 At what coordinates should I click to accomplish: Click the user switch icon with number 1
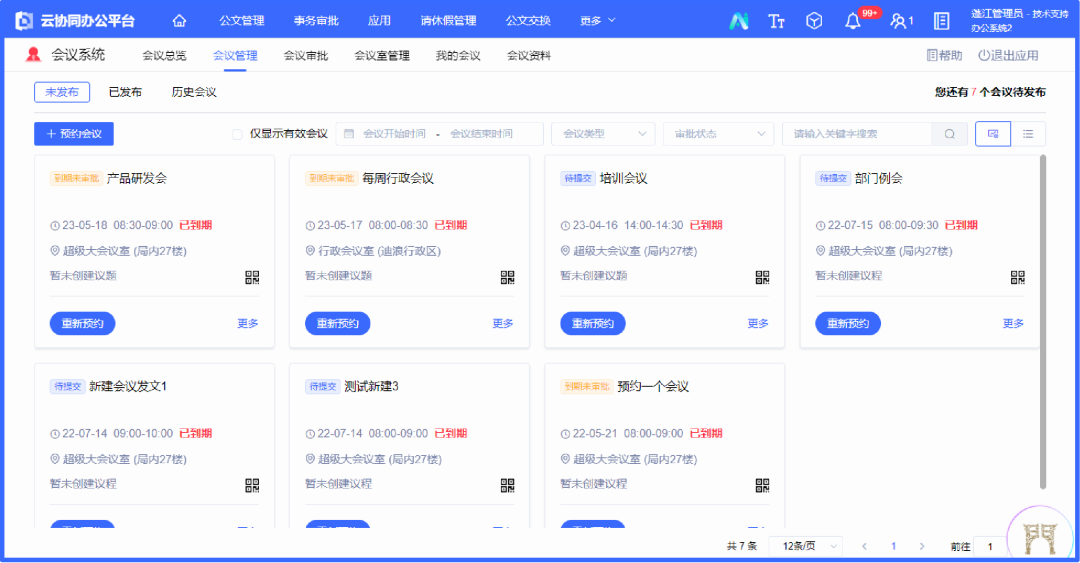coord(902,21)
